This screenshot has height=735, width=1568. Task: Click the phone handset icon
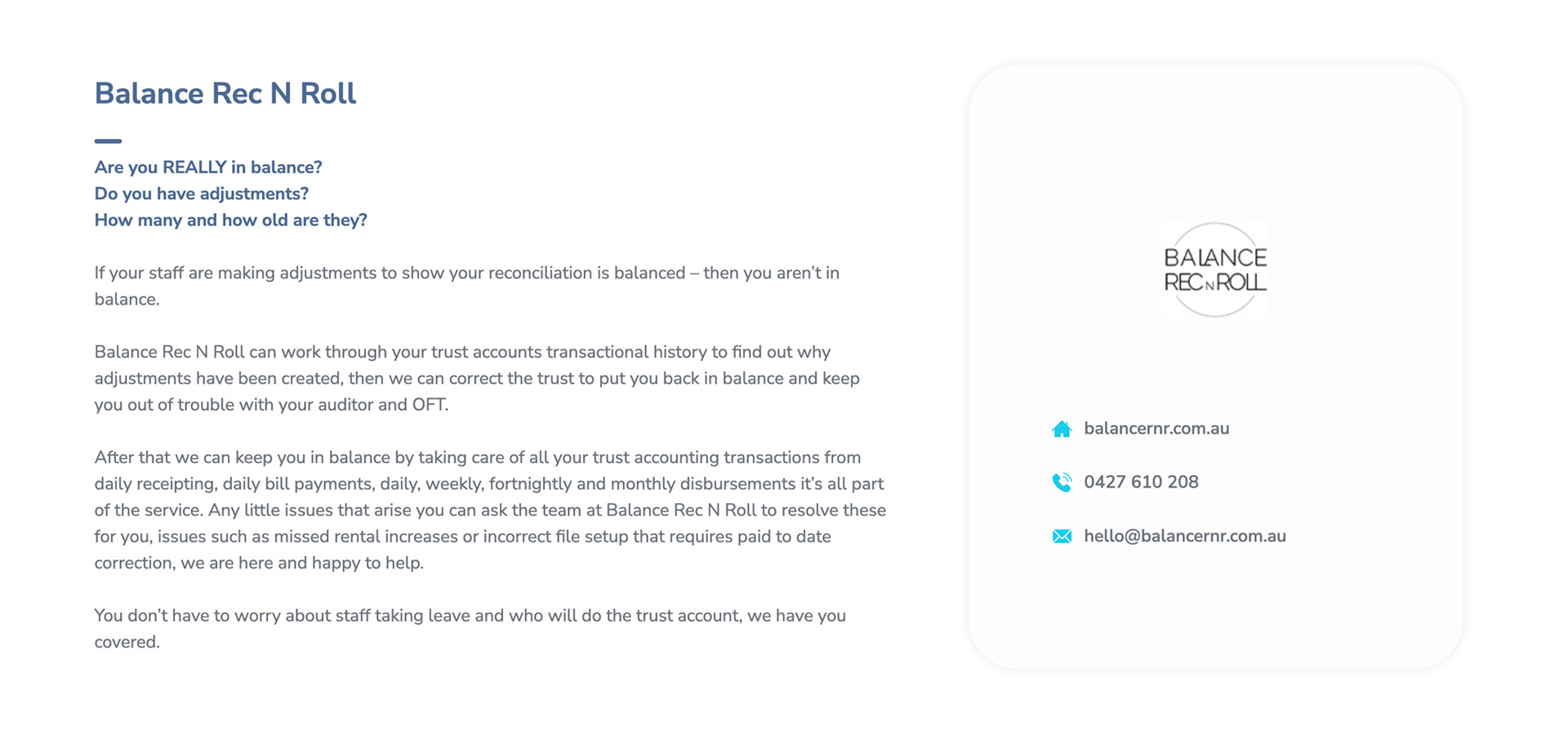click(1062, 483)
